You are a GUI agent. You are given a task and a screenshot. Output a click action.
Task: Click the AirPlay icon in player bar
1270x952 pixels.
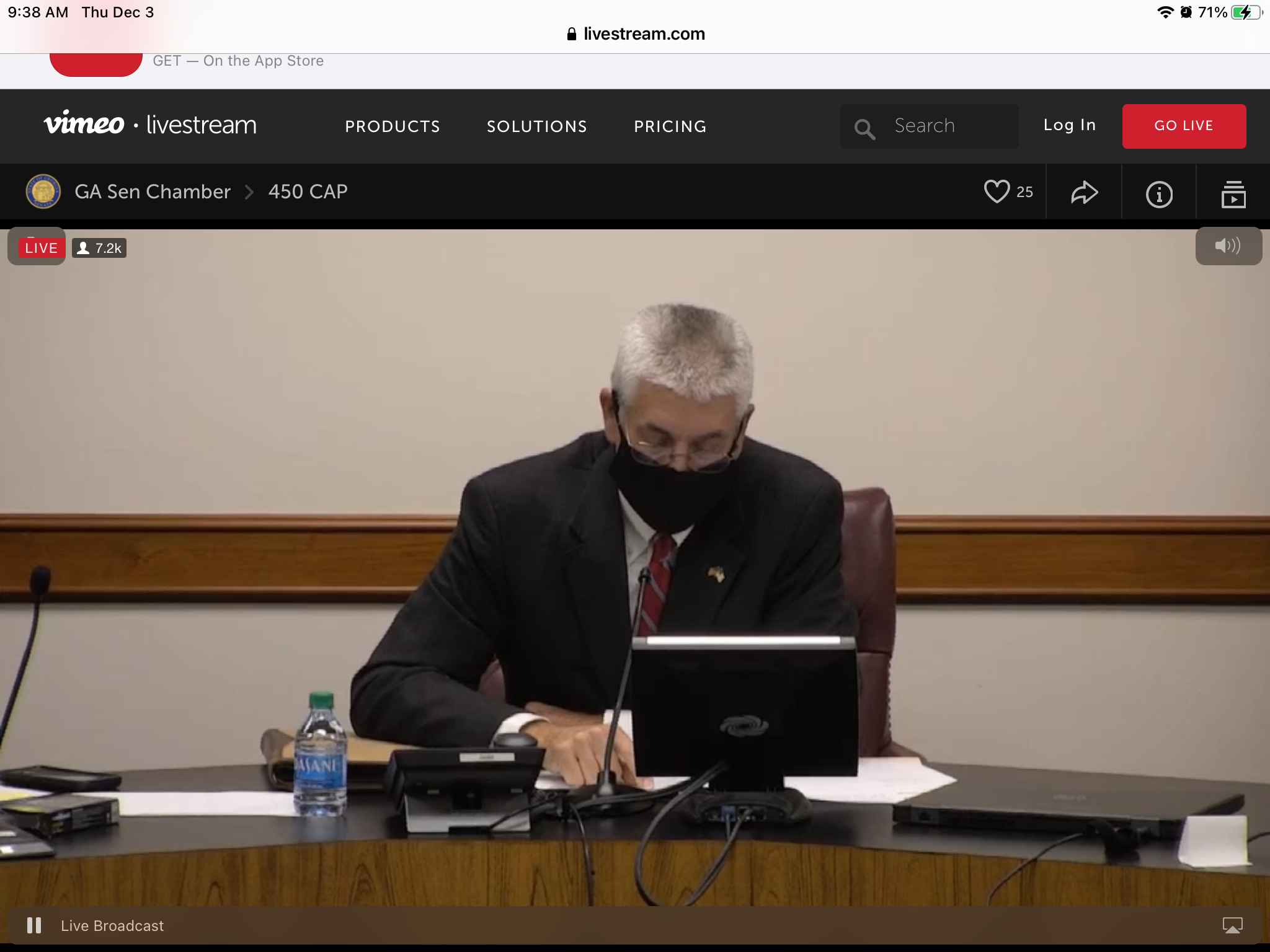coord(1232,925)
